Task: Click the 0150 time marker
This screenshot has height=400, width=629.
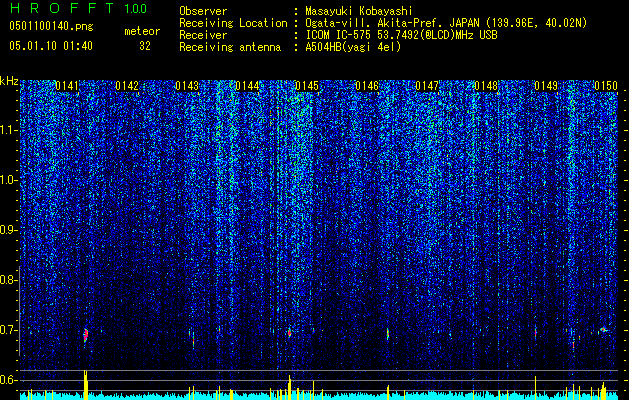Action: (x=606, y=86)
